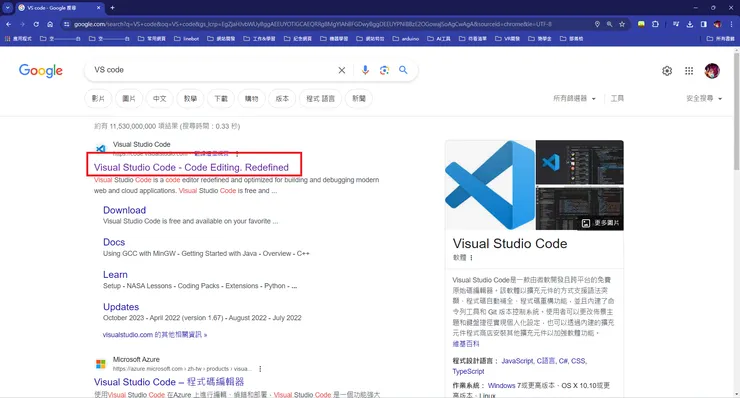Open the JavaScript programming language link
The image size is (740, 398).
click(x=517, y=361)
